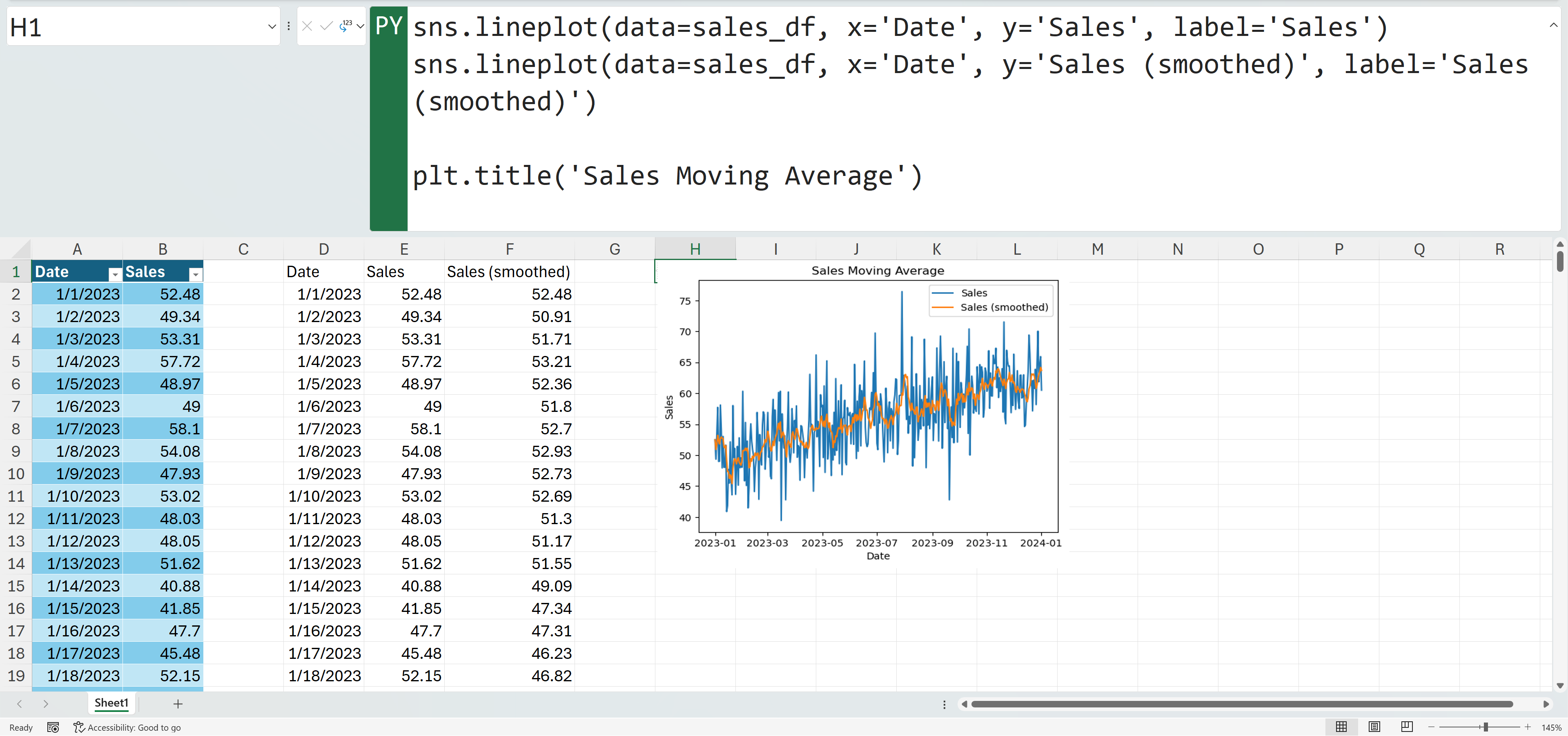Select Normal view grid icon
Viewport: 1568px width, 736px height.
coord(1341,727)
